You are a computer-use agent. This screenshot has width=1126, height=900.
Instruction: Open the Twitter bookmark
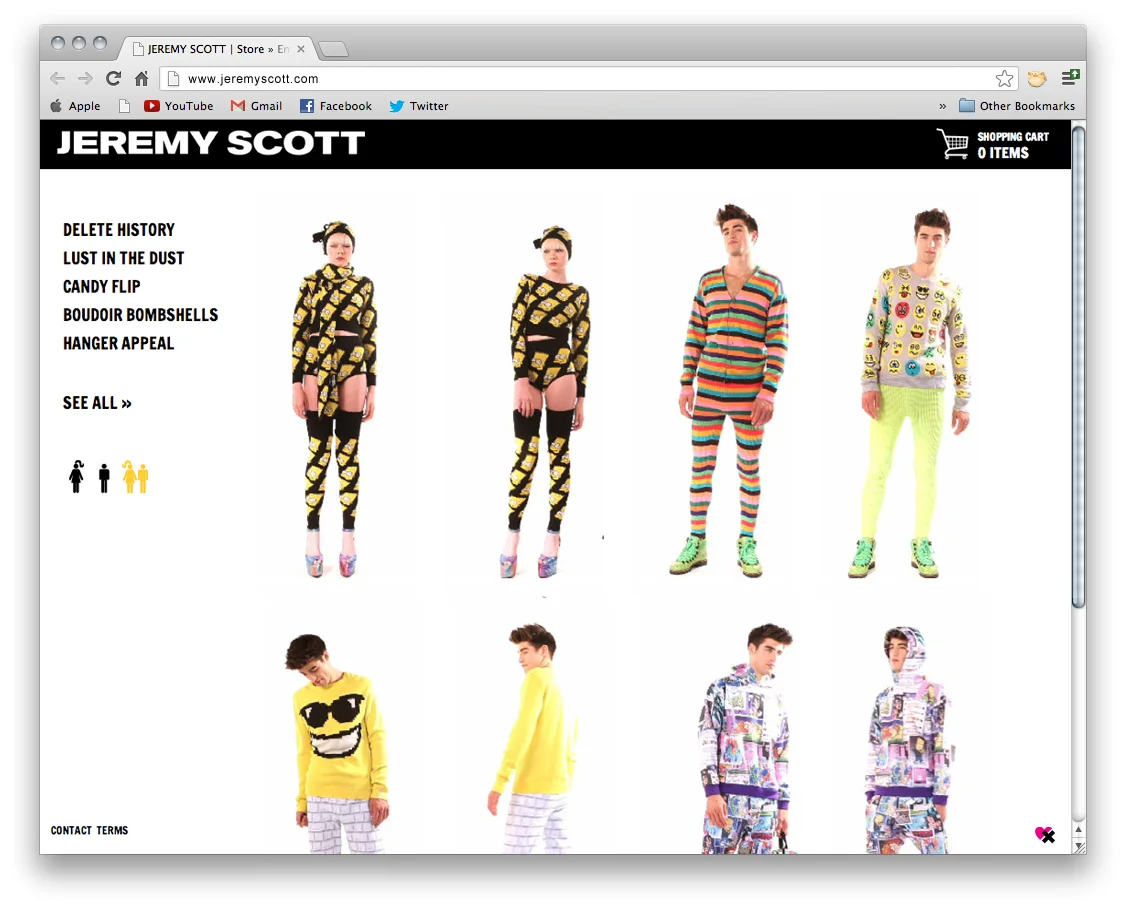419,106
